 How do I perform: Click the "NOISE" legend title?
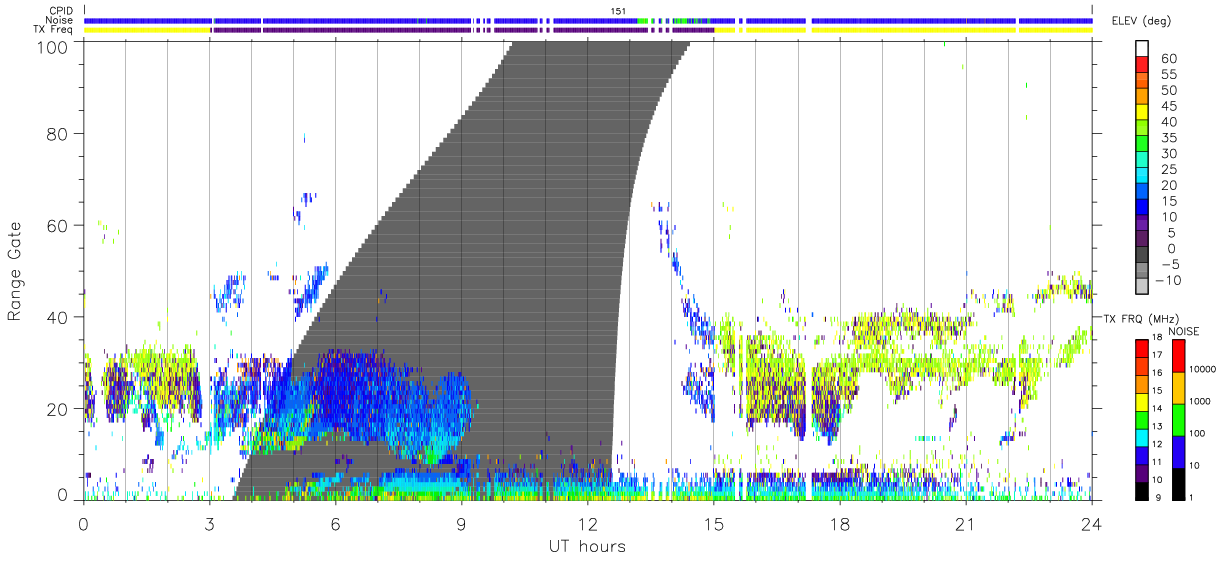pos(1183,331)
